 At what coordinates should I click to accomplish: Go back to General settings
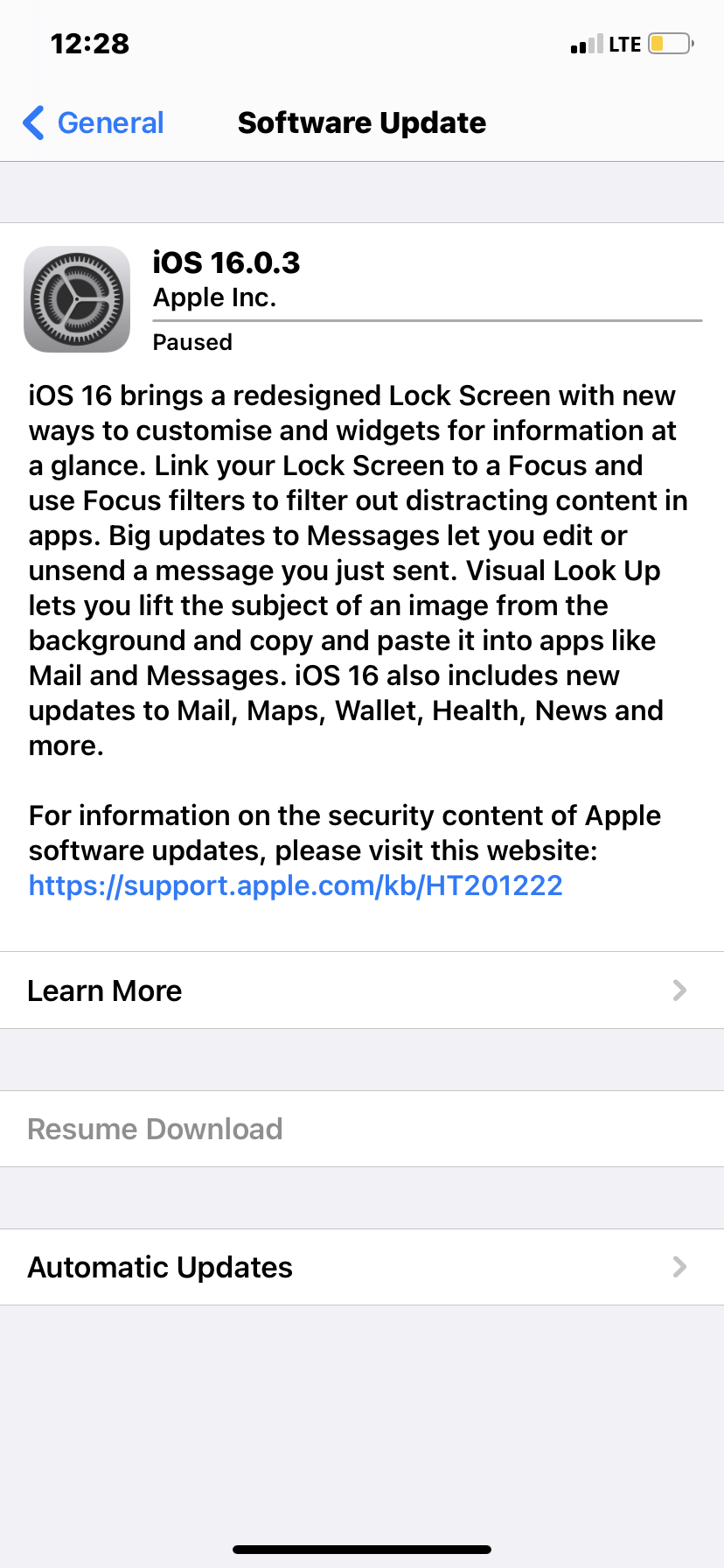tap(94, 122)
